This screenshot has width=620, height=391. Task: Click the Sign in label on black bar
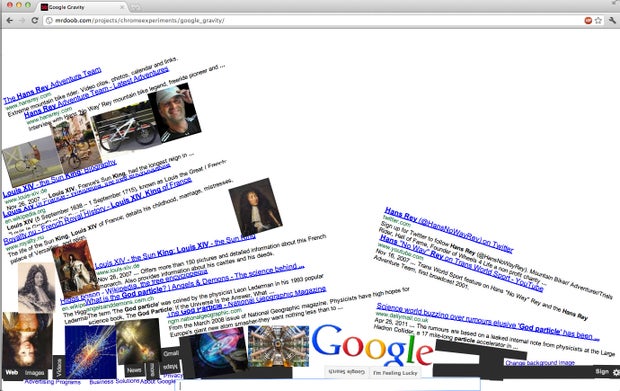[x=602, y=372]
